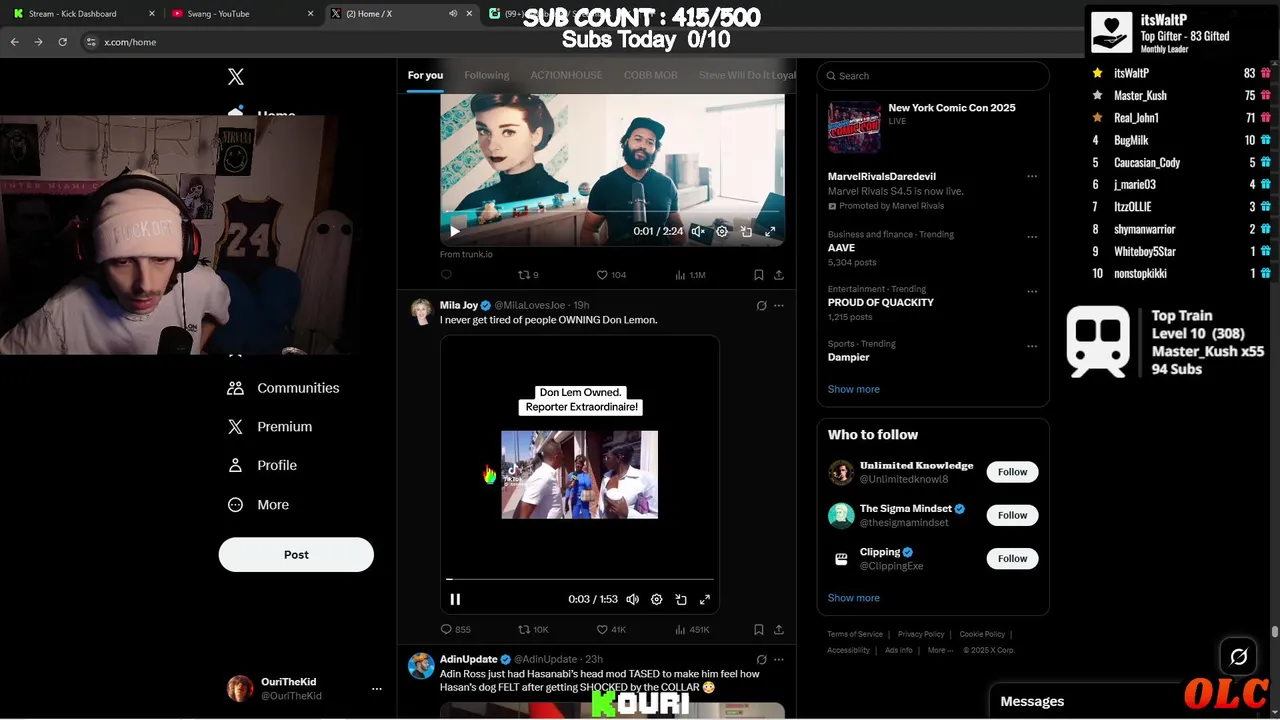View analytics showing 1.1M views
Image resolution: width=1280 pixels, height=720 pixels.
coord(690,275)
